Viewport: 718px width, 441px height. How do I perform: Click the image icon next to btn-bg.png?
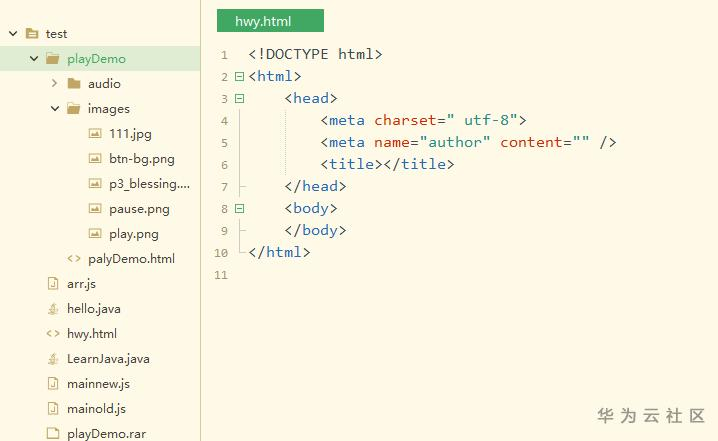[x=96, y=158]
